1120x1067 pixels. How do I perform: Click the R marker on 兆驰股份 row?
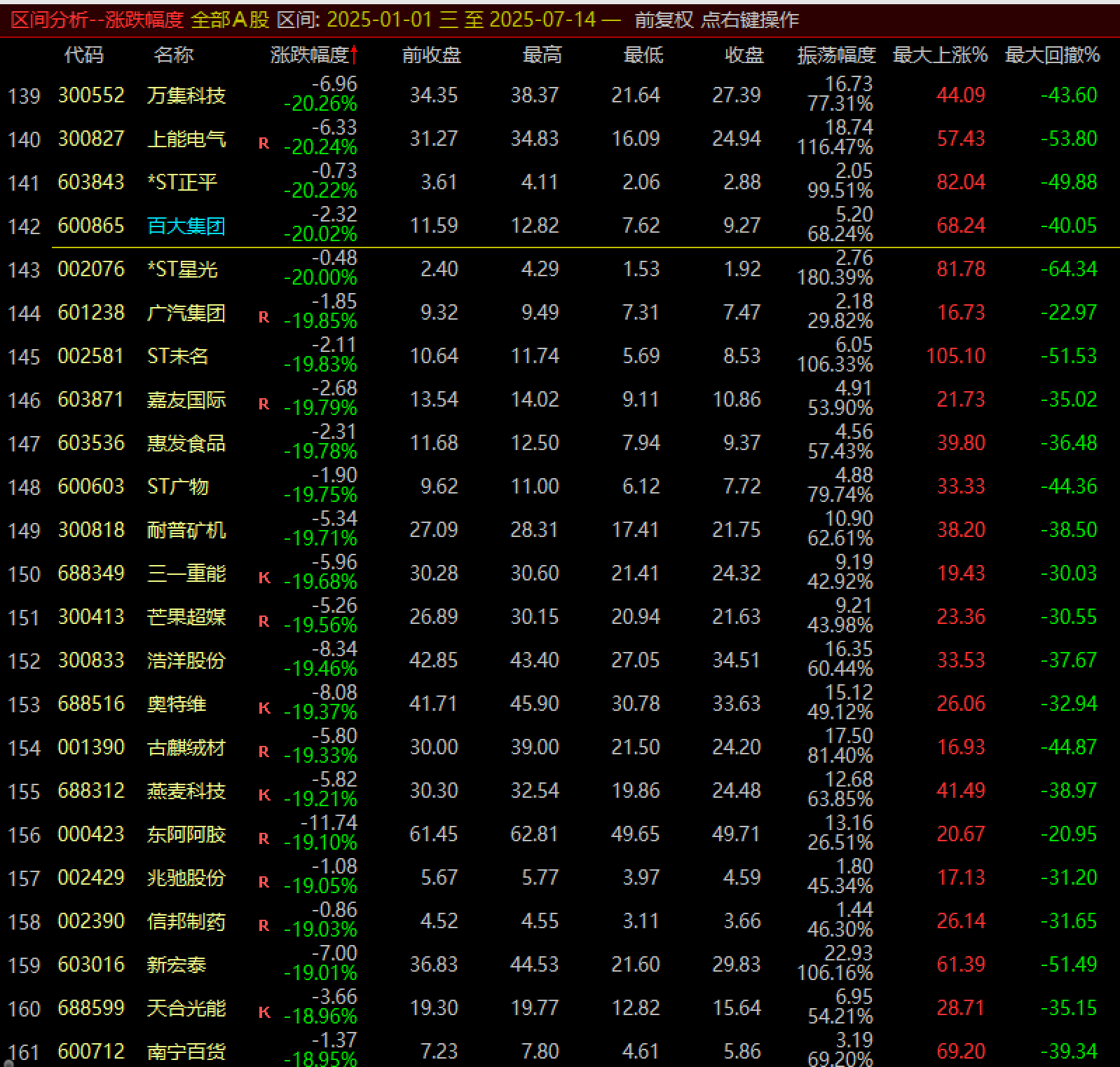(x=264, y=882)
